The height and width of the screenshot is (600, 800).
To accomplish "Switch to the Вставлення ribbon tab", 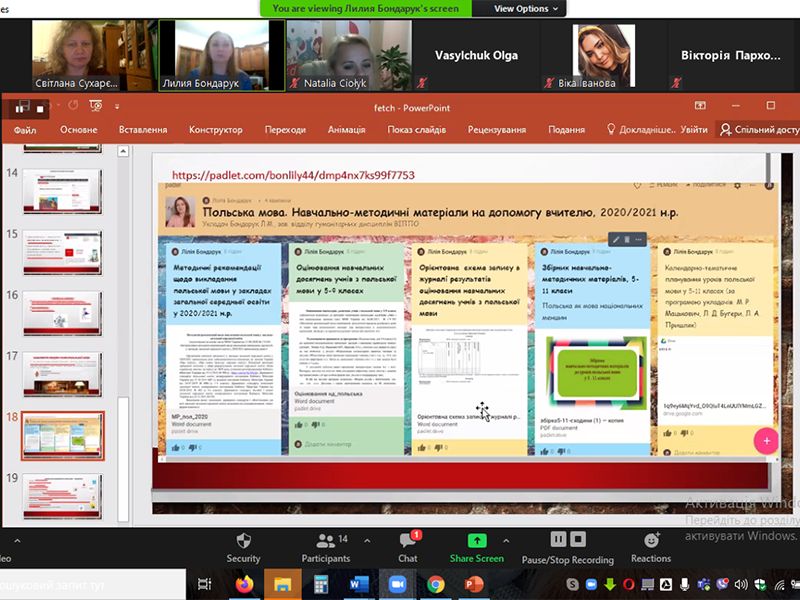I will [x=143, y=130].
